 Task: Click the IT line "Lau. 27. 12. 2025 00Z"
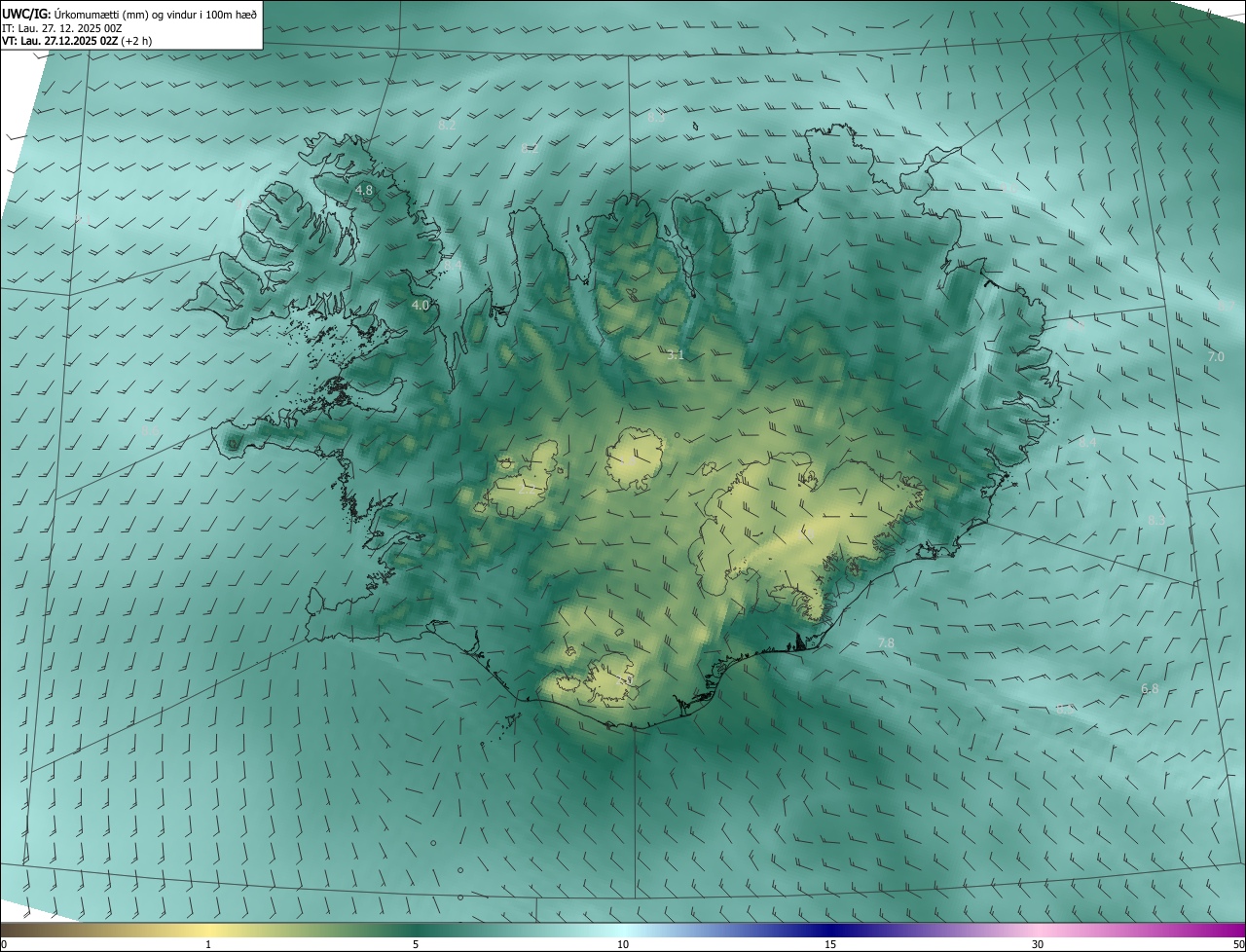[70, 27]
